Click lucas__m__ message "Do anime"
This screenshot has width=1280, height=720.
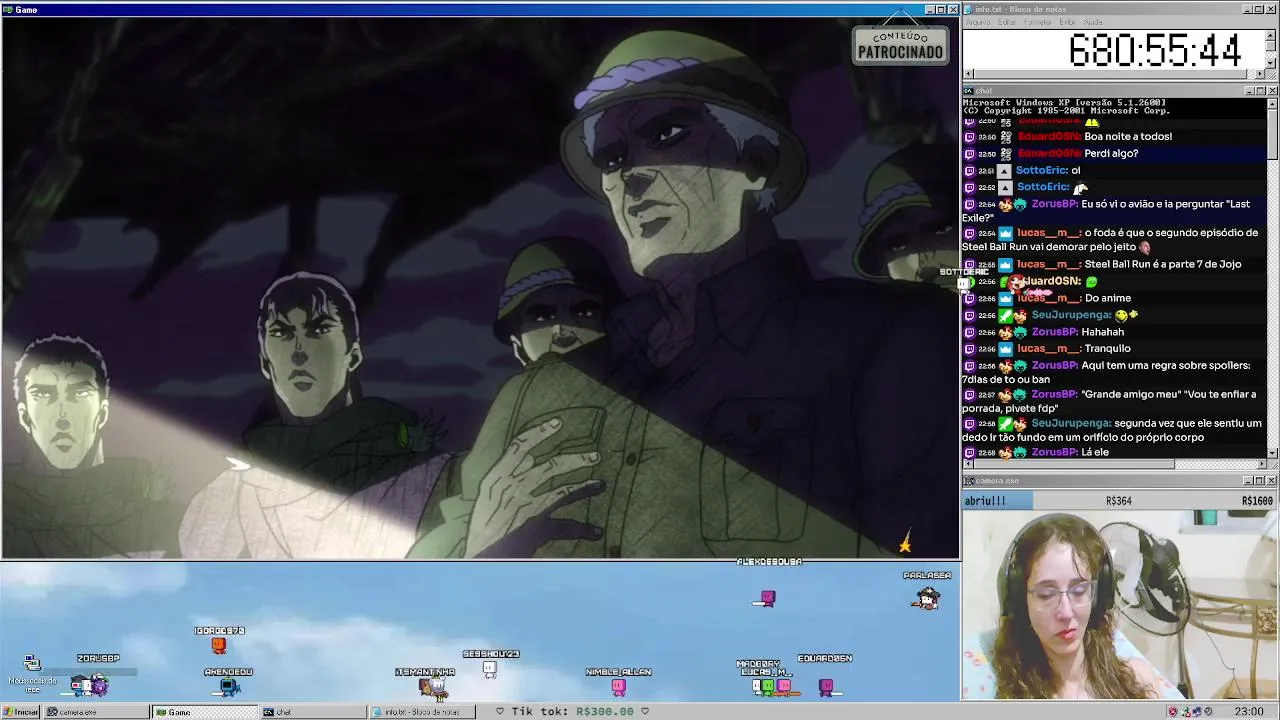coord(1107,298)
